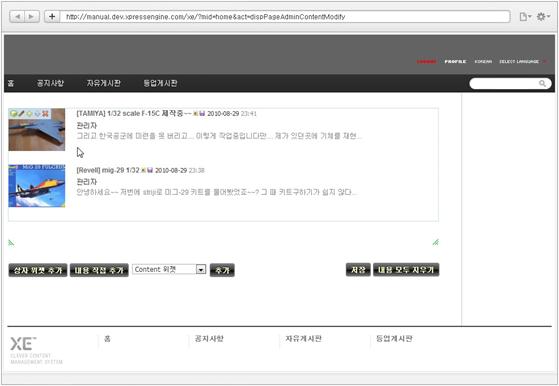Screen dimensions: 559x386
Task: Click the 2010-08-29 23:38 date text
Action: 180,170
